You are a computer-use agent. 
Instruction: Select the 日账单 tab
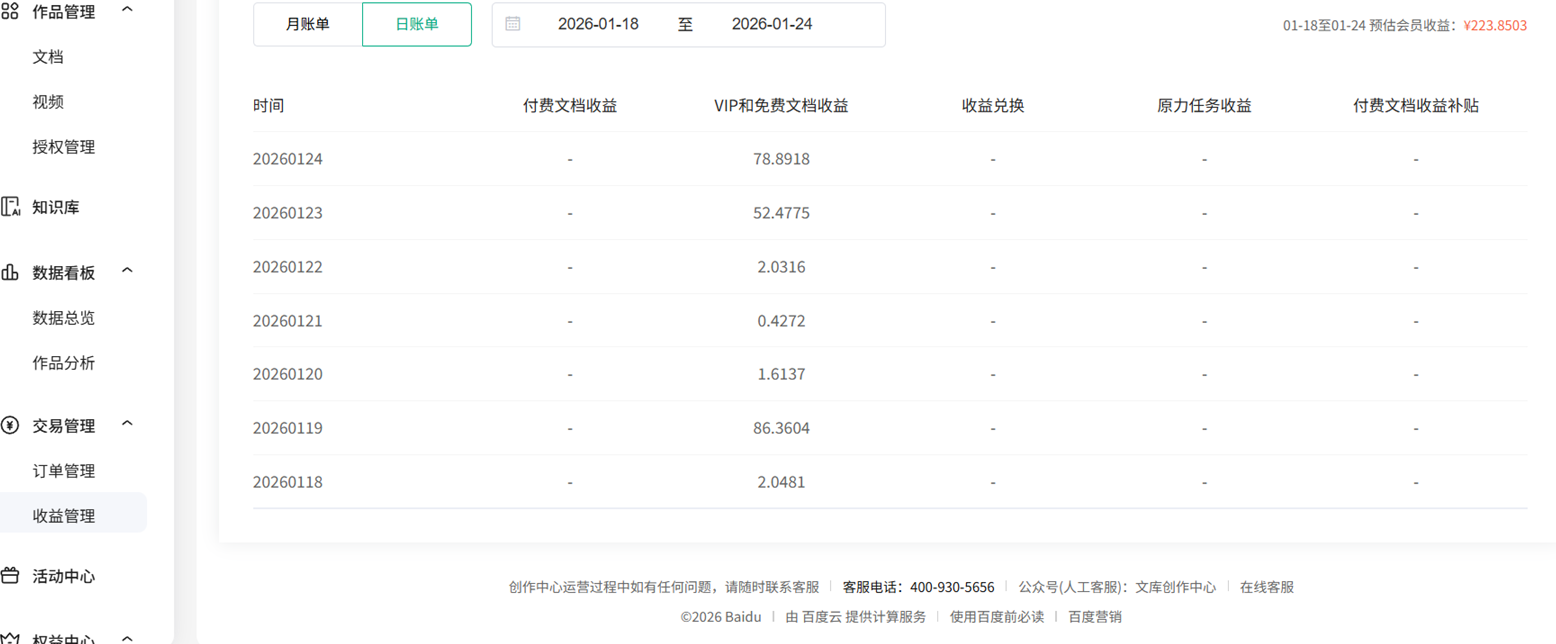pos(416,22)
